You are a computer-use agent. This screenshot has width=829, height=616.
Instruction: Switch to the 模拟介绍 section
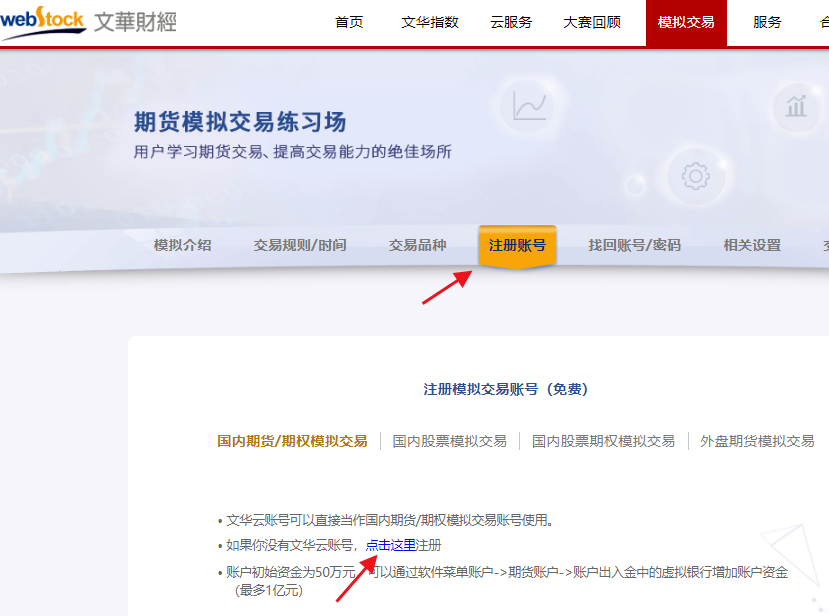click(x=182, y=244)
